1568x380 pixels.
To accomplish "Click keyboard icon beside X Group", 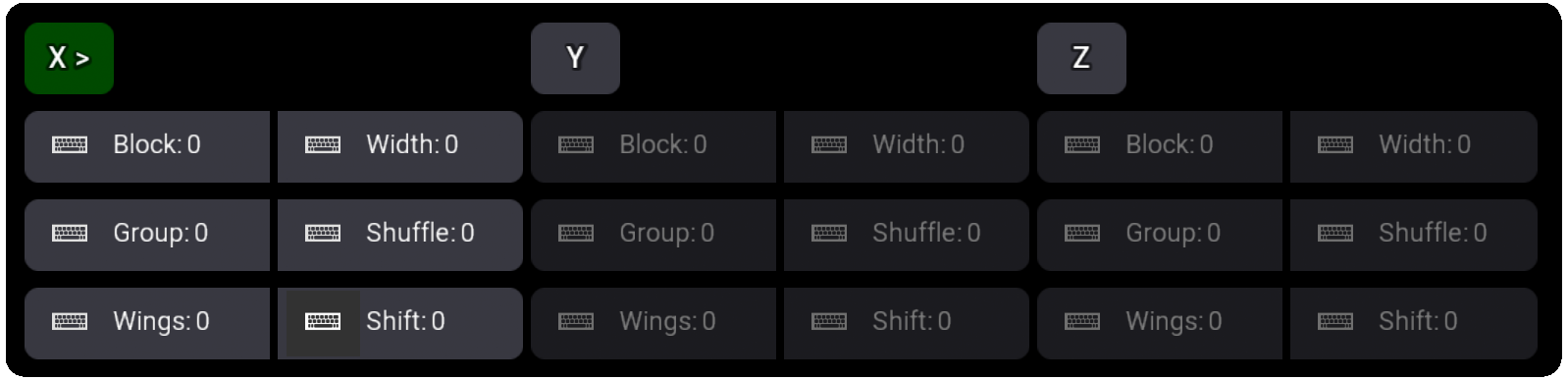I will point(69,234).
